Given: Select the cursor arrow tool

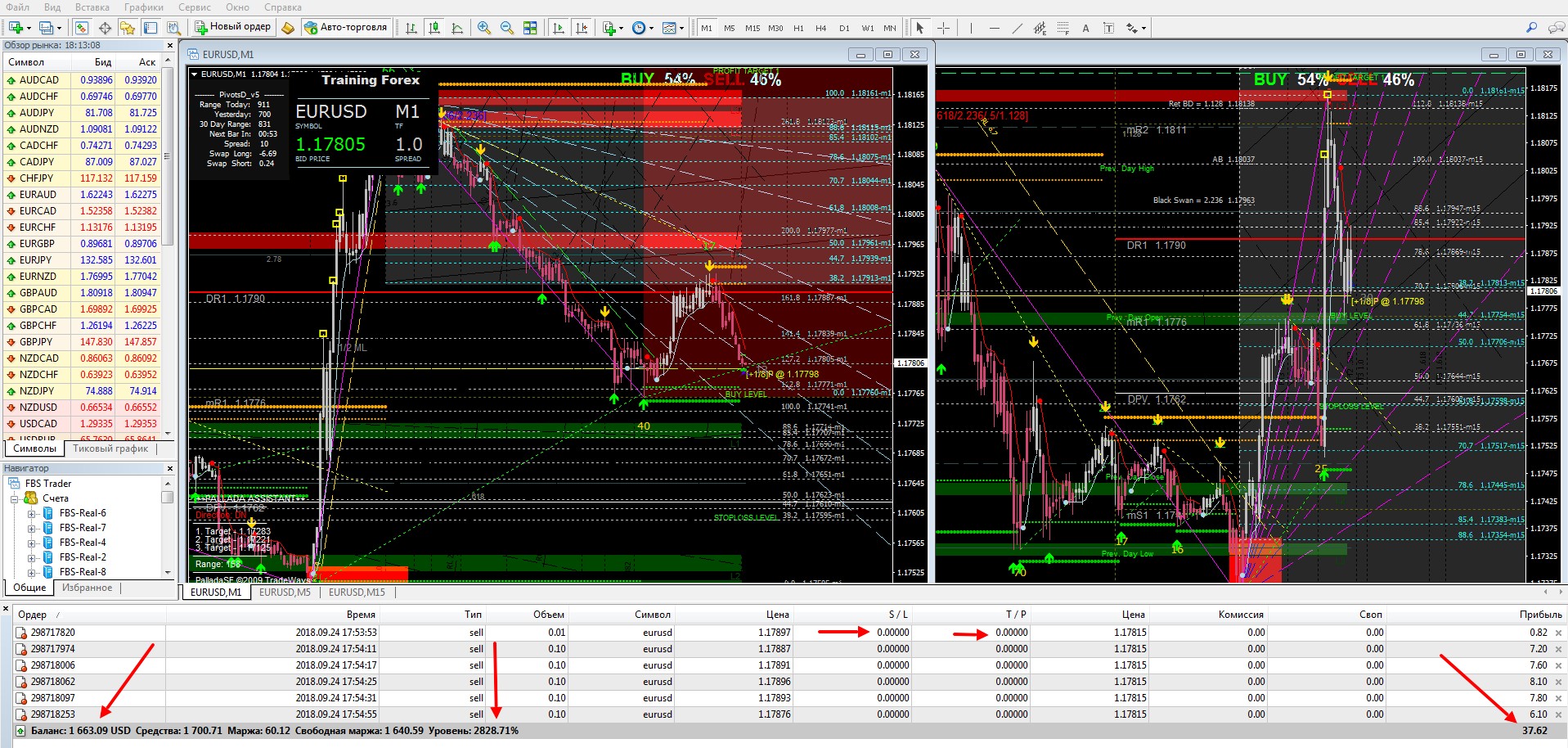Looking at the screenshot, I should pyautogui.click(x=920, y=28).
